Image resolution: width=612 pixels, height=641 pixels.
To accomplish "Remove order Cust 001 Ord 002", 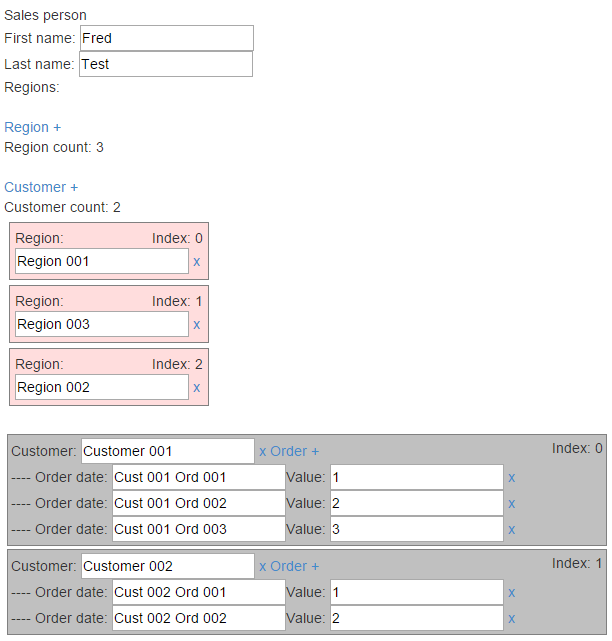I will [511, 504].
